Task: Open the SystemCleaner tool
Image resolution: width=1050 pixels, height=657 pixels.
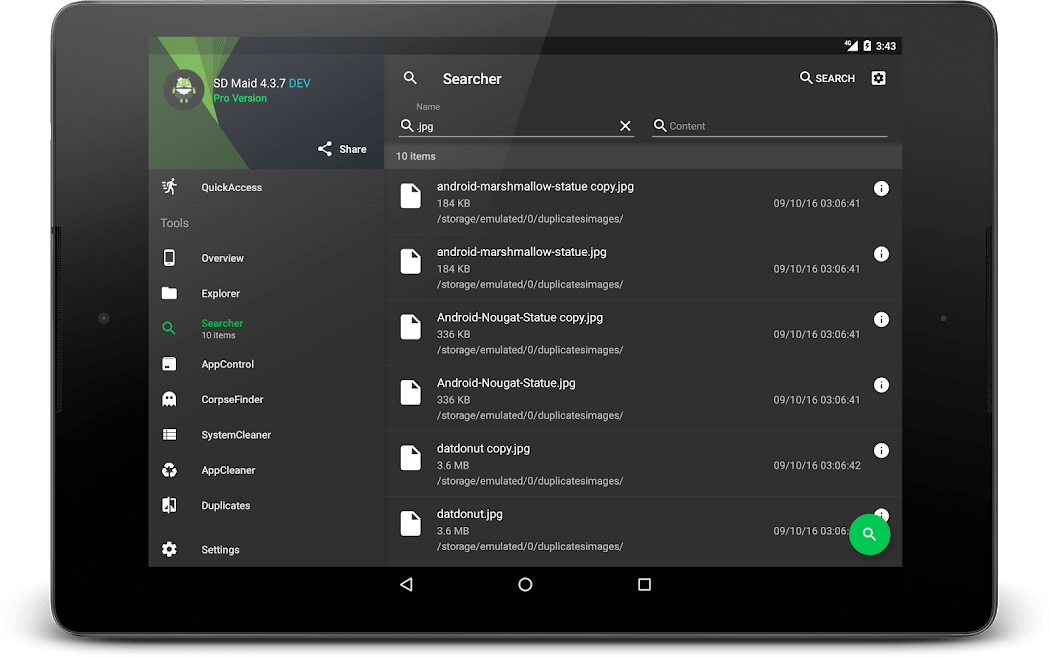Action: (234, 434)
